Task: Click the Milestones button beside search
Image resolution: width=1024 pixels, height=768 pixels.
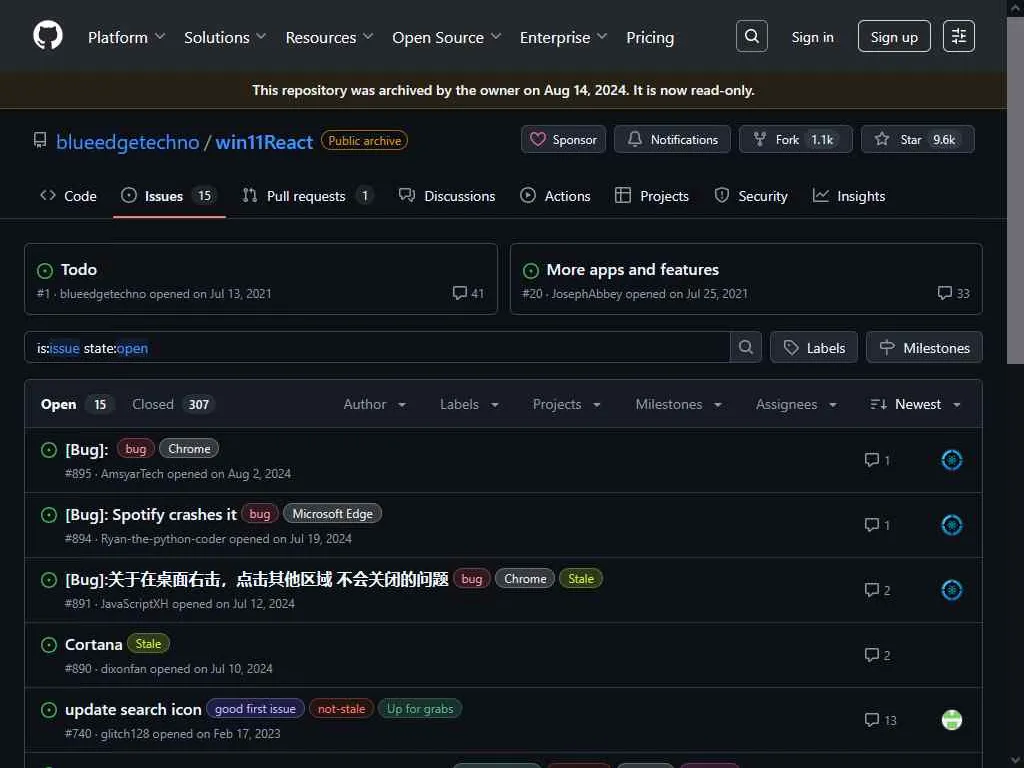Action: tap(924, 347)
